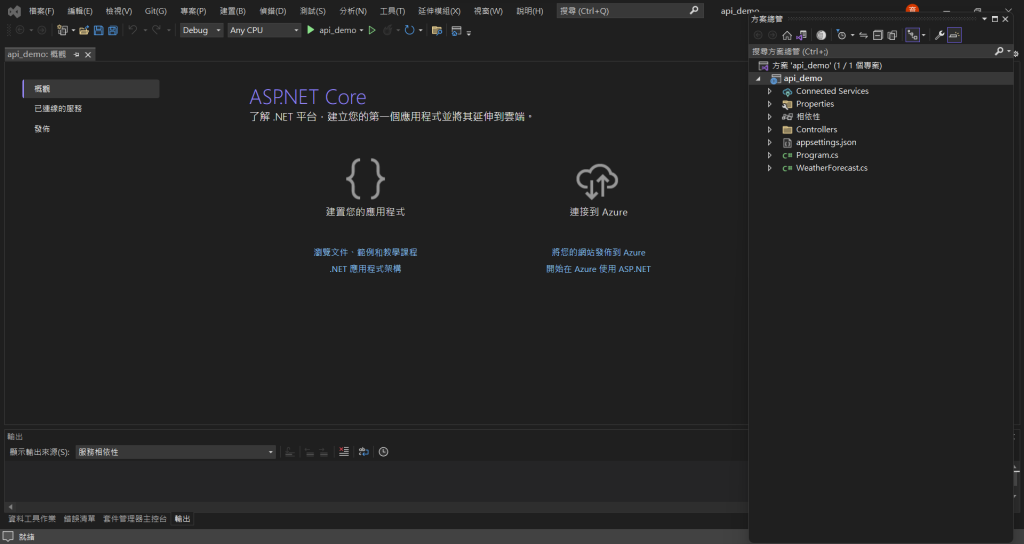
Task: Open the Debug configuration dropdown
Action: (x=202, y=30)
